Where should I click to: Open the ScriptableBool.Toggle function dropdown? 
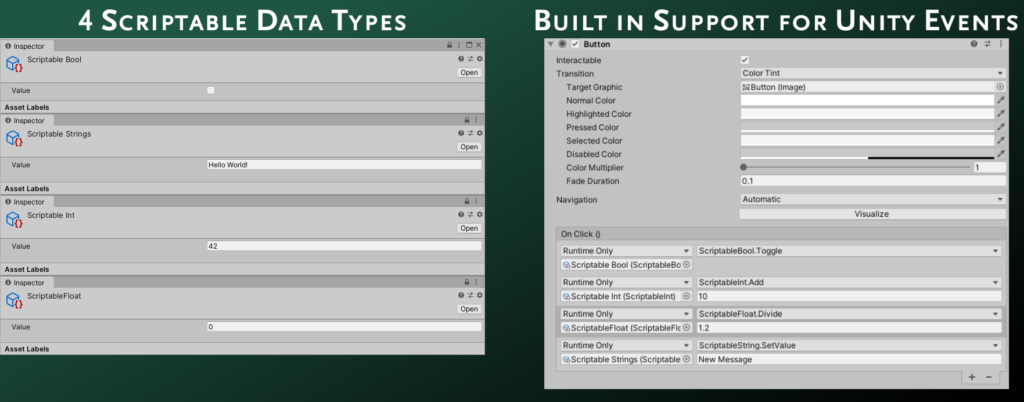pos(848,251)
